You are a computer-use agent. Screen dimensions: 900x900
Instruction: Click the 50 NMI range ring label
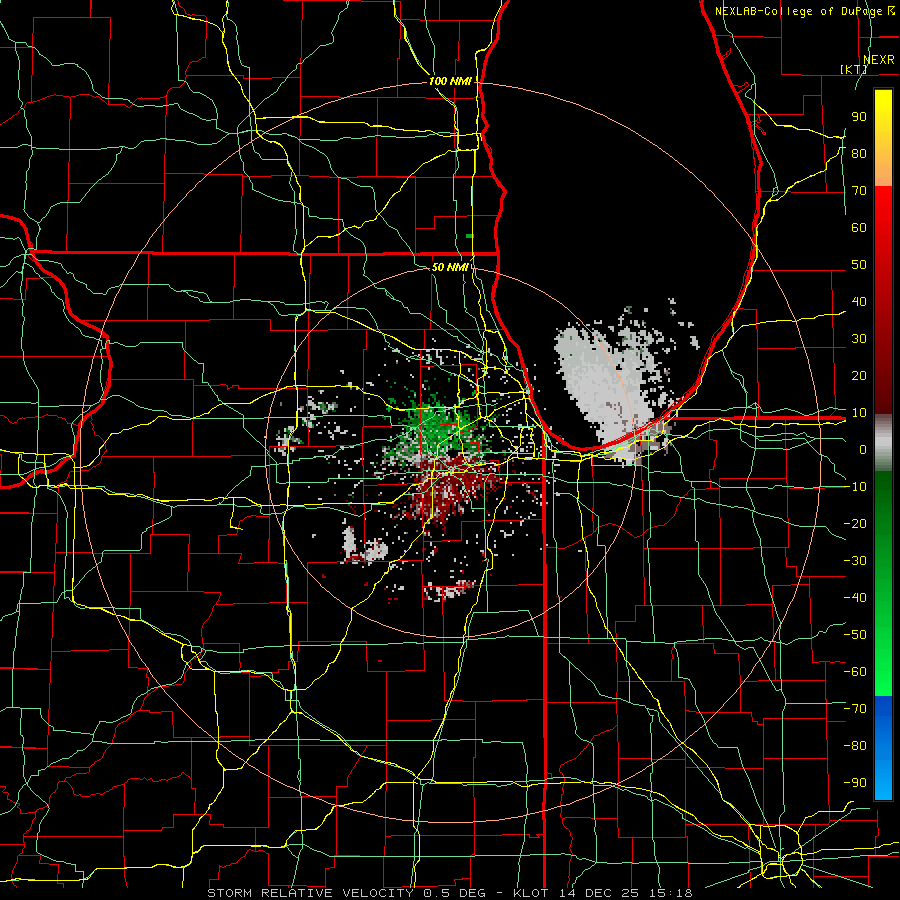[450, 267]
